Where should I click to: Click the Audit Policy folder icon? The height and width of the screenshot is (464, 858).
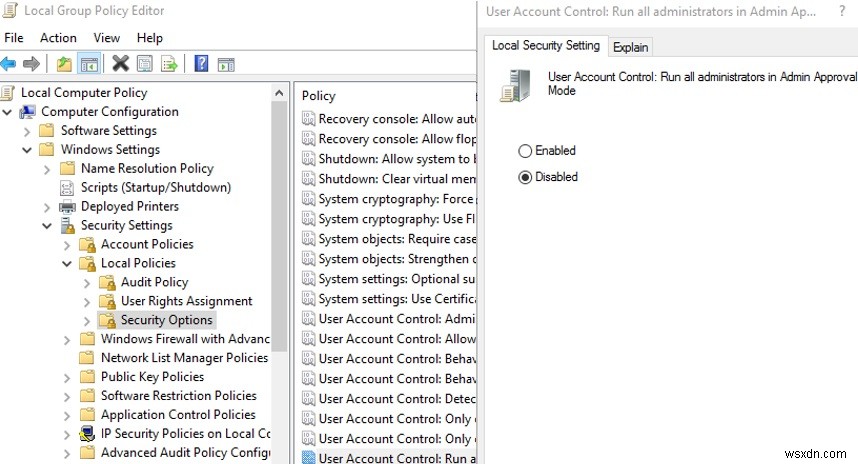point(107,282)
